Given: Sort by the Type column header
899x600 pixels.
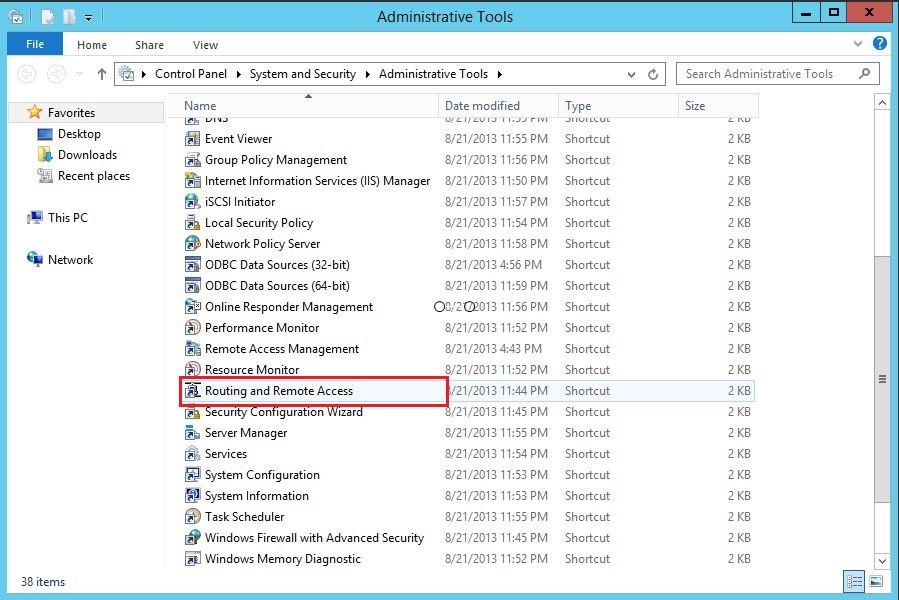Looking at the screenshot, I should point(619,106).
